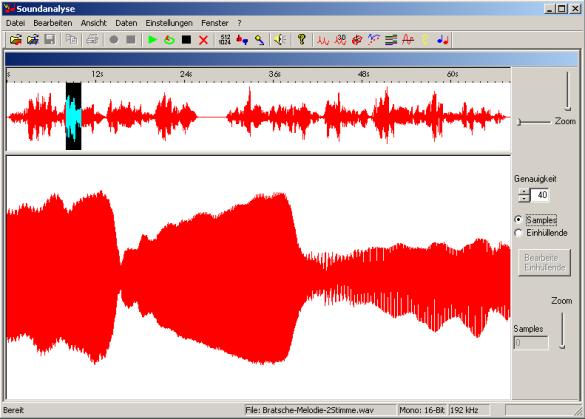This screenshot has height=419, width=585.
Task: Open the 512/1024 sample size icon
Action: click(x=225, y=40)
